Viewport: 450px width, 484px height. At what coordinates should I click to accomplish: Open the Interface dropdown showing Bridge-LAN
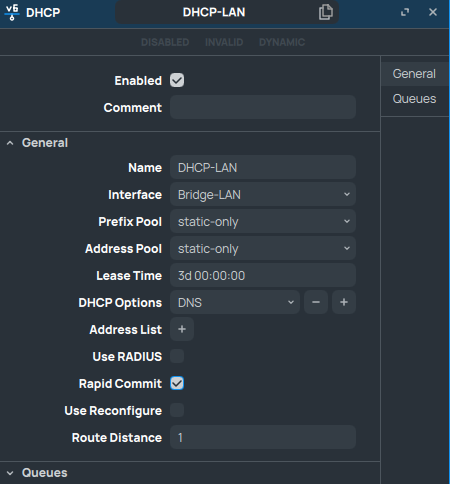pos(263,194)
